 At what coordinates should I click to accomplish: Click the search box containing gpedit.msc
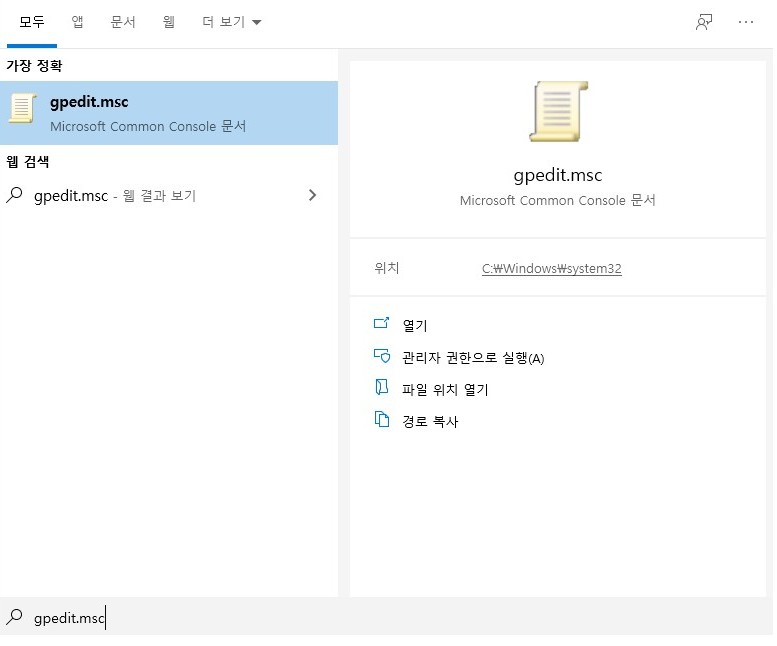coord(387,617)
